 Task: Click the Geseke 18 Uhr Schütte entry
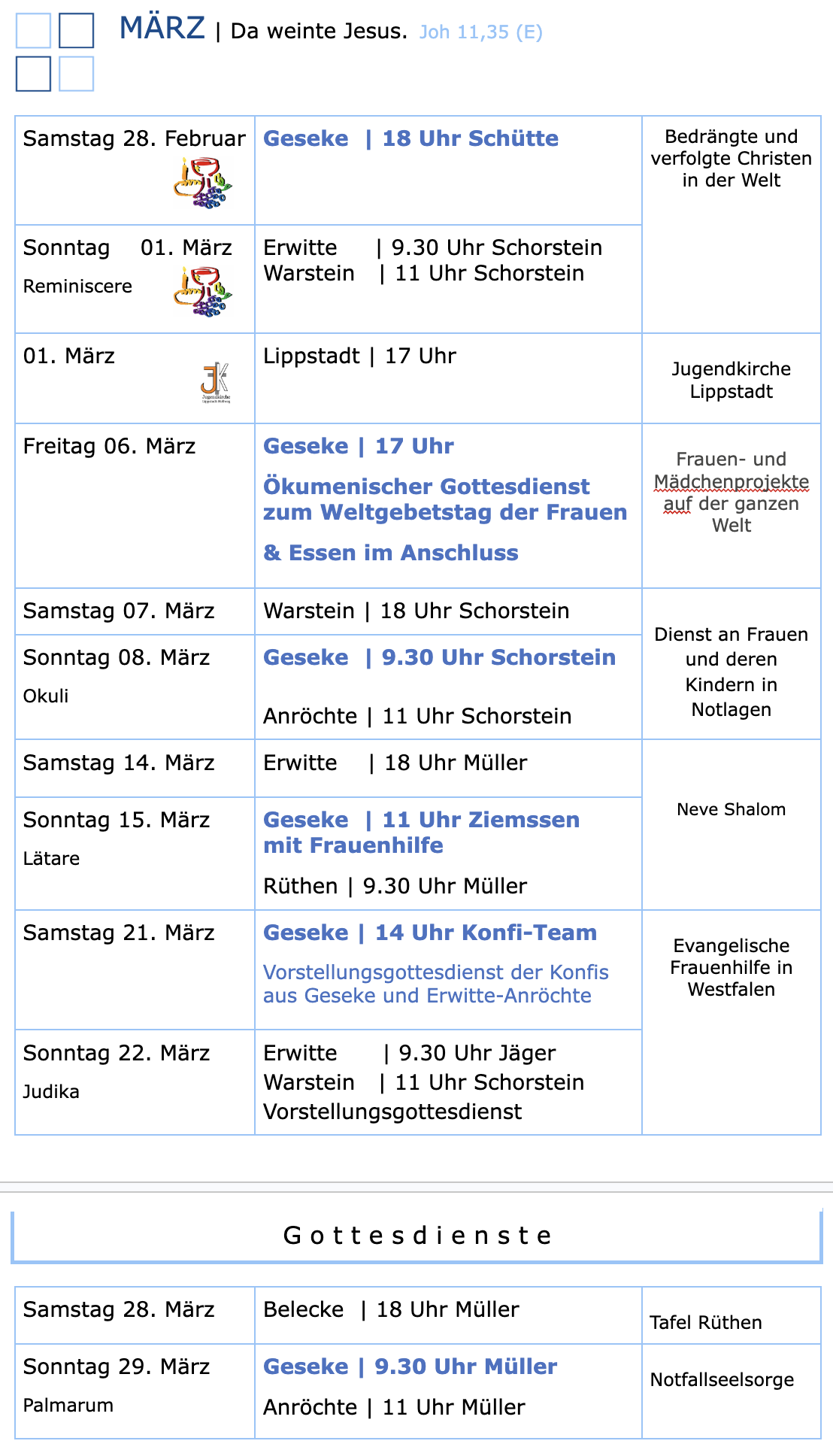410,138
